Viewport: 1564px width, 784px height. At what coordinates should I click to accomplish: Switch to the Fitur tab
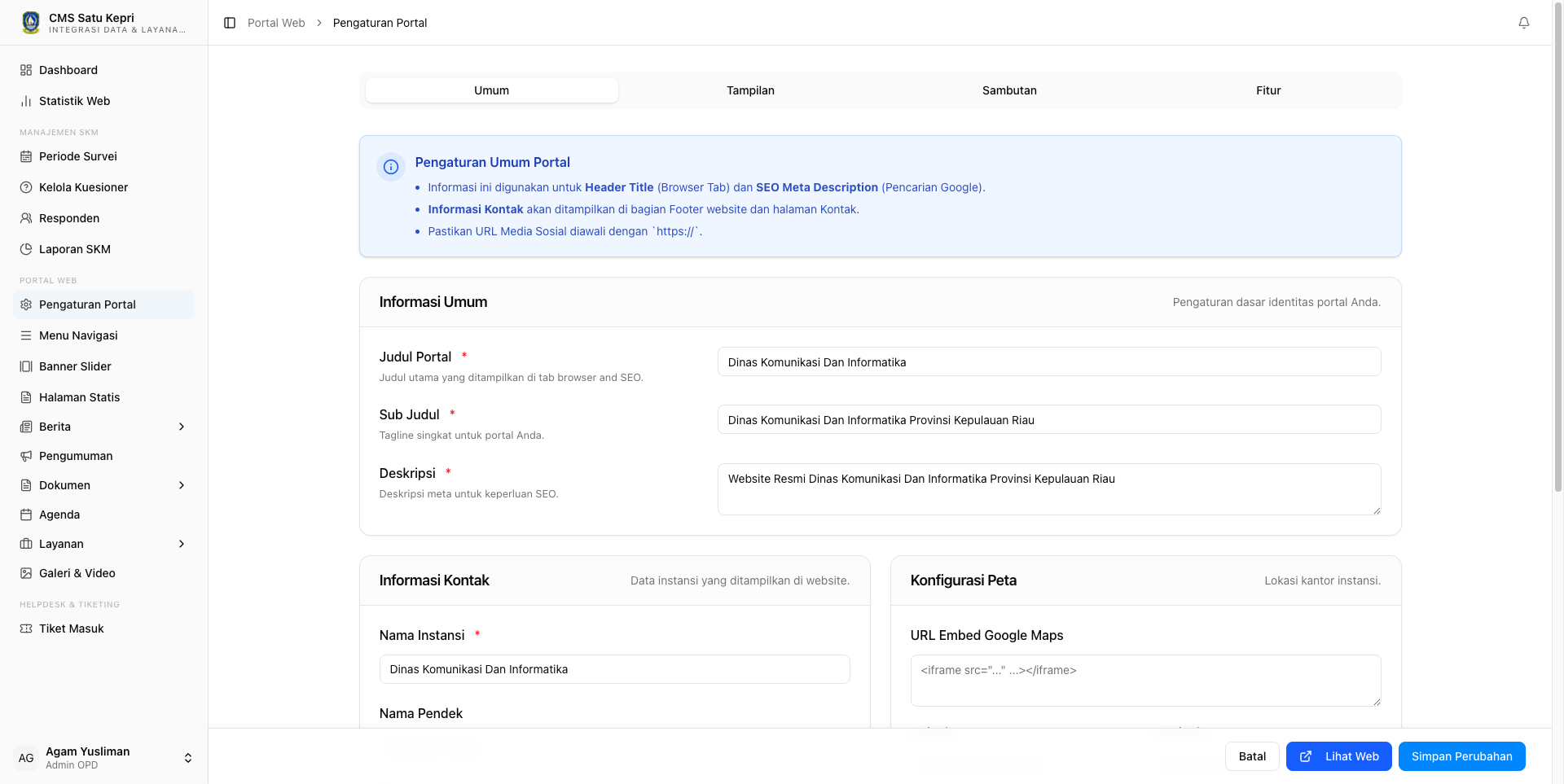[x=1268, y=90]
